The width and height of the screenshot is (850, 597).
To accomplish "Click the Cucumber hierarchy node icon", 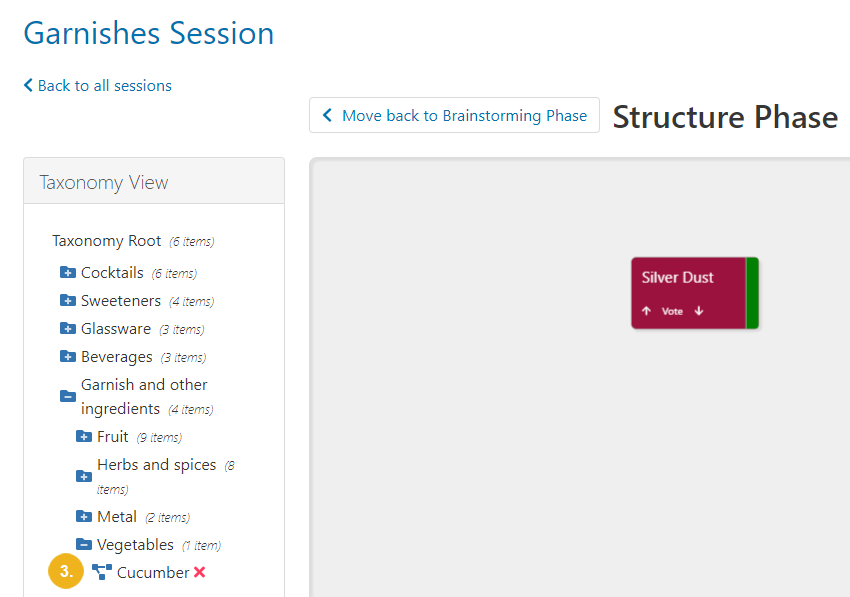I will pos(101,572).
